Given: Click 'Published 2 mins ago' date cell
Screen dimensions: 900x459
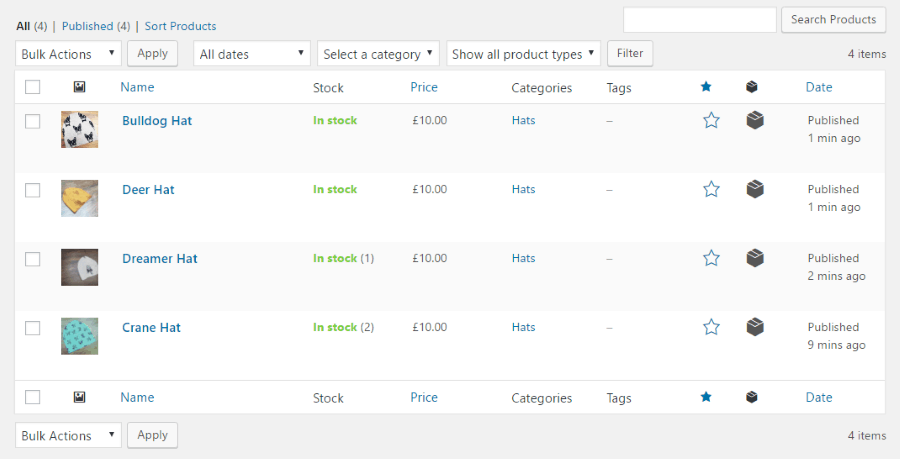Looking at the screenshot, I should coord(836,267).
